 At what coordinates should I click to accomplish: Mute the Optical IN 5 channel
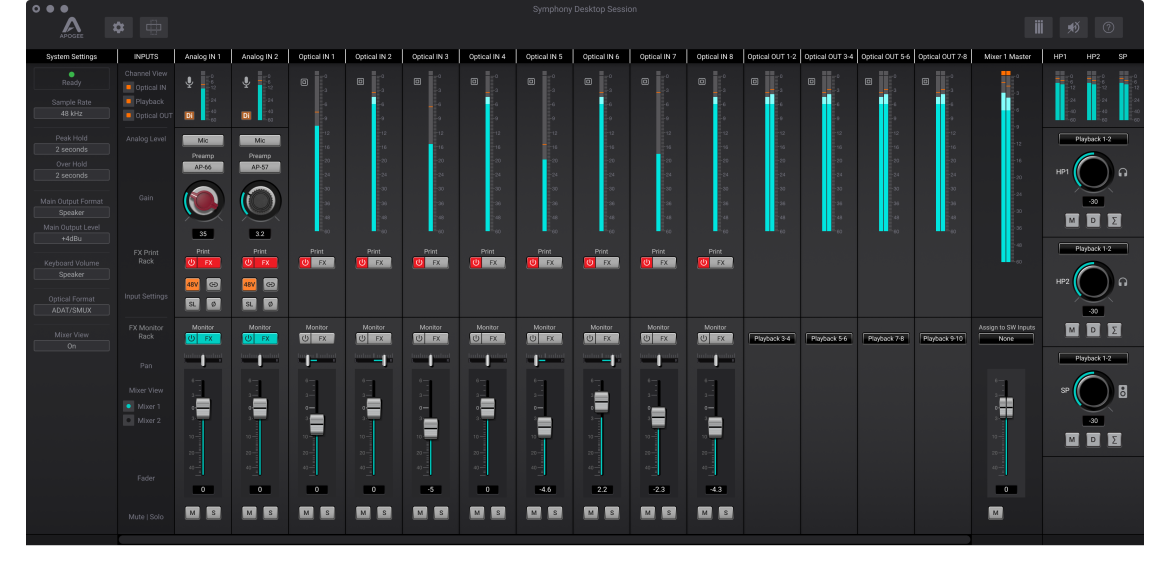click(534, 513)
